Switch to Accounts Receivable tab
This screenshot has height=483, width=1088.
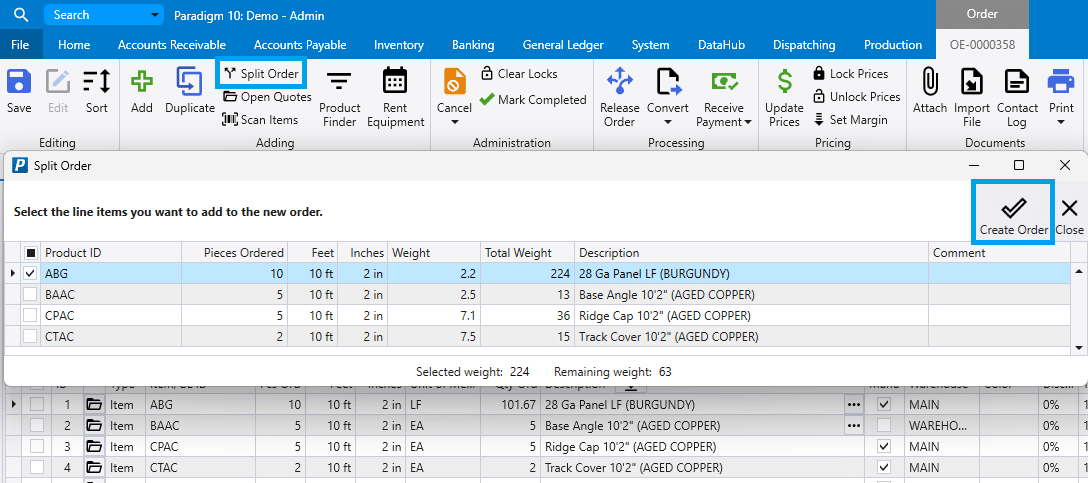171,44
